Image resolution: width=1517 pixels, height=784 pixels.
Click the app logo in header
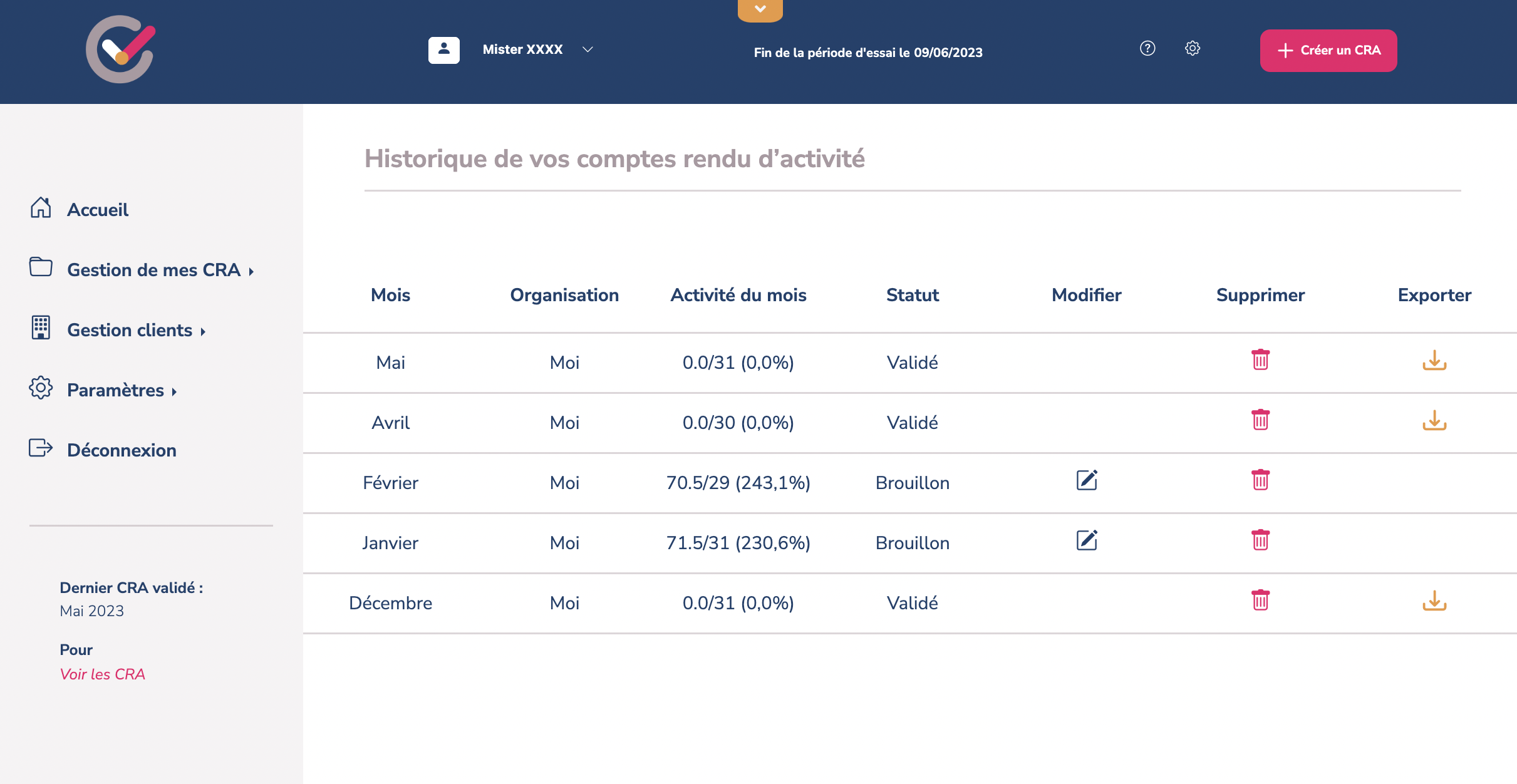click(x=120, y=49)
